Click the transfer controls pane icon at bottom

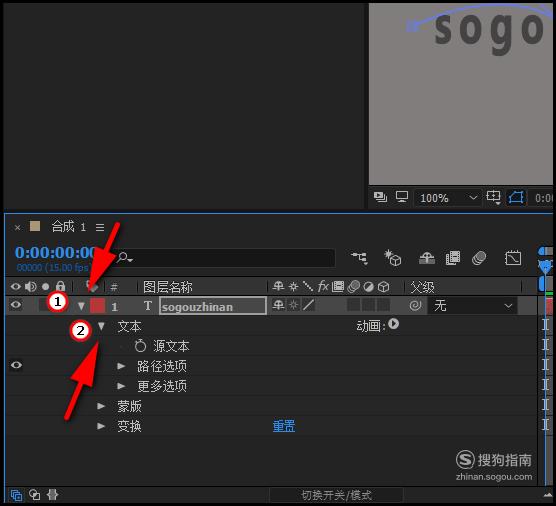(x=34, y=494)
